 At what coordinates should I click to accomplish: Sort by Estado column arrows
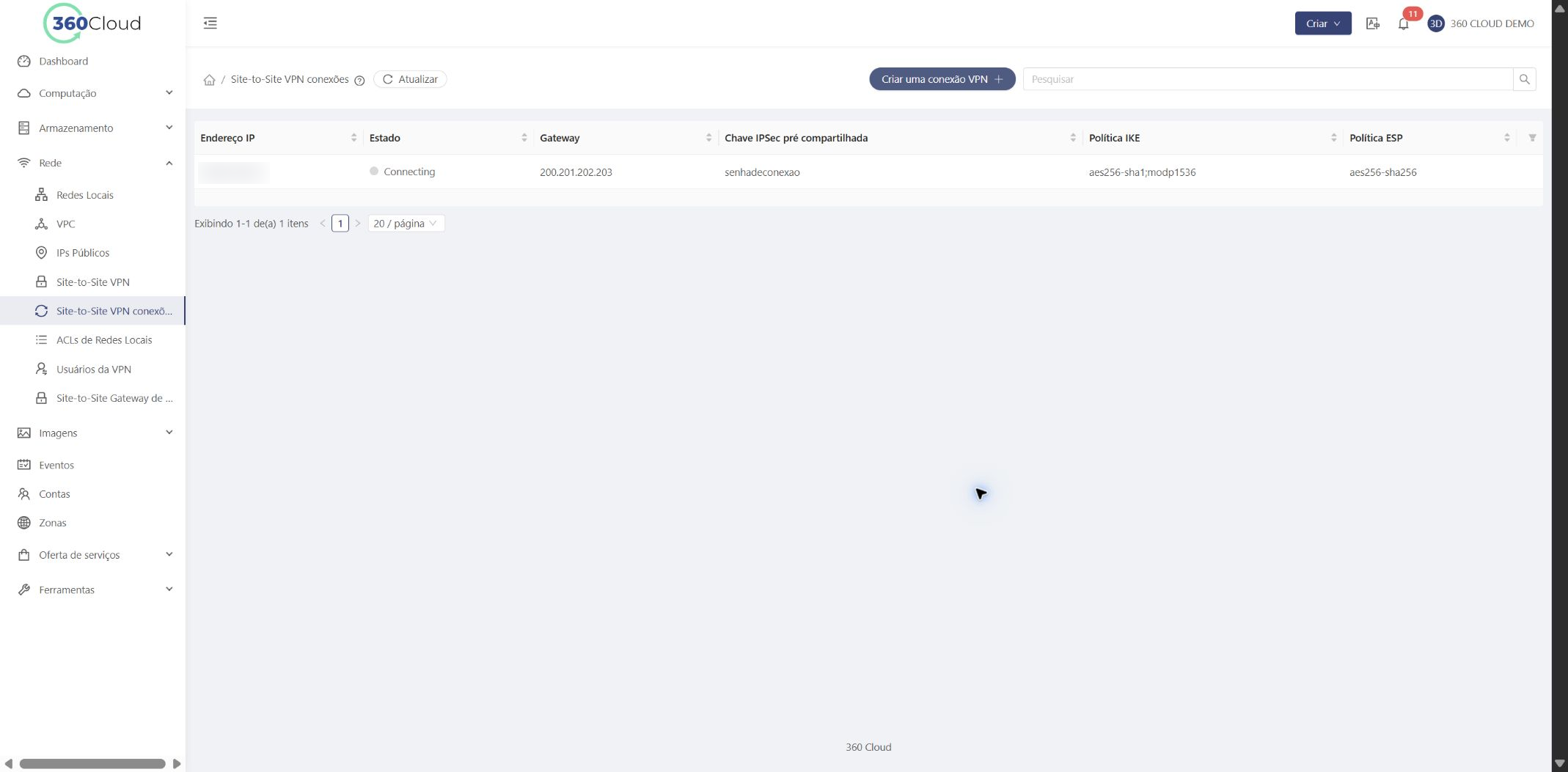click(x=524, y=138)
